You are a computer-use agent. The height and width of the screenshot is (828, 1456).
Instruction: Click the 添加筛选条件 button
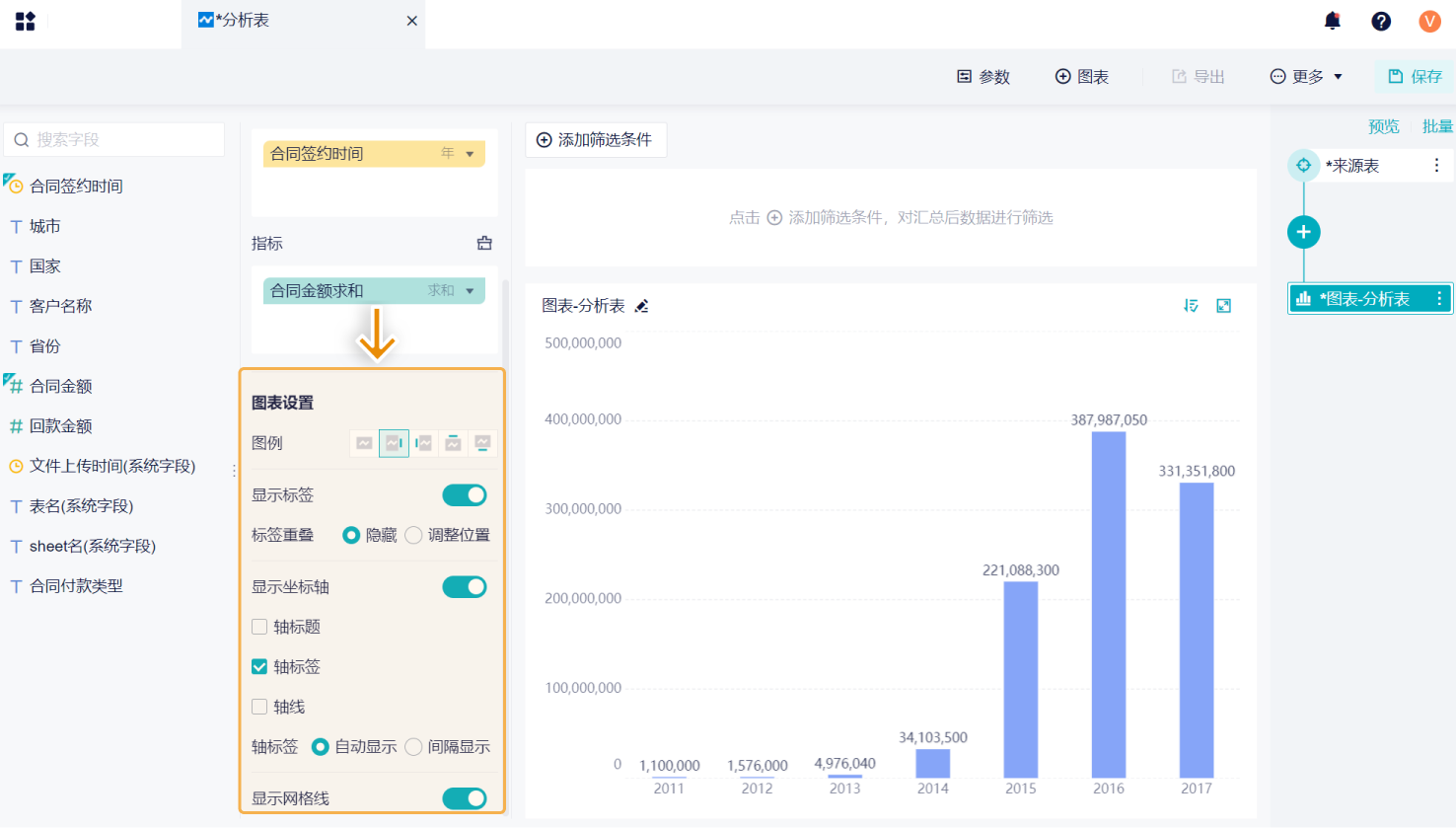point(595,140)
